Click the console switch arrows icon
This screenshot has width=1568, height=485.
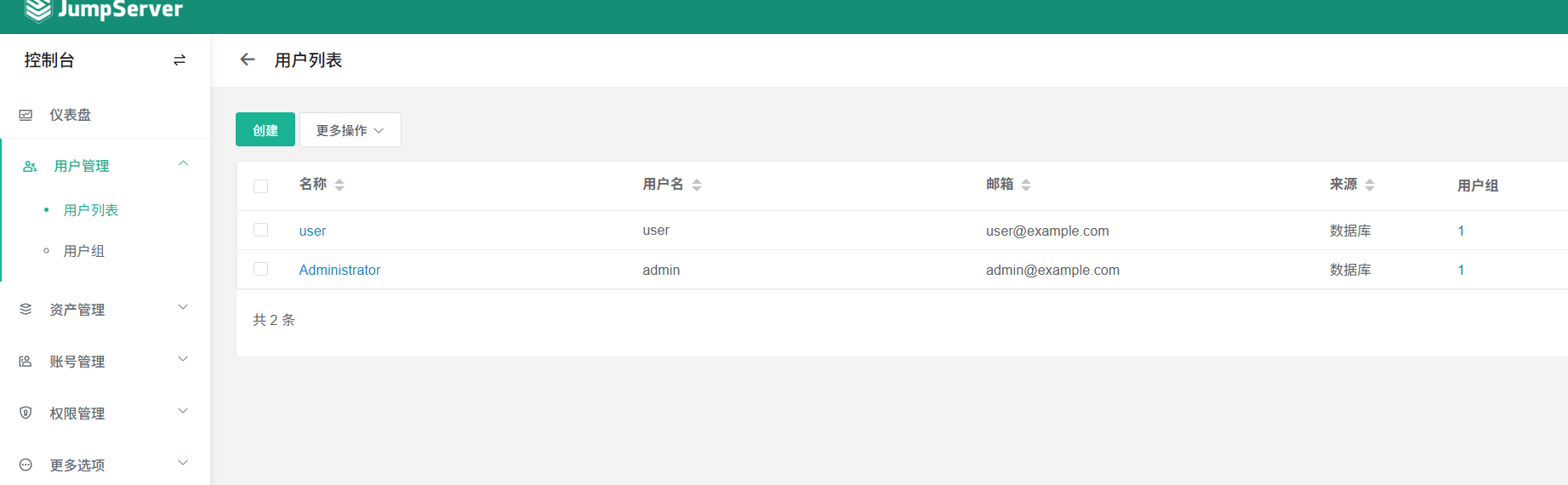(180, 60)
